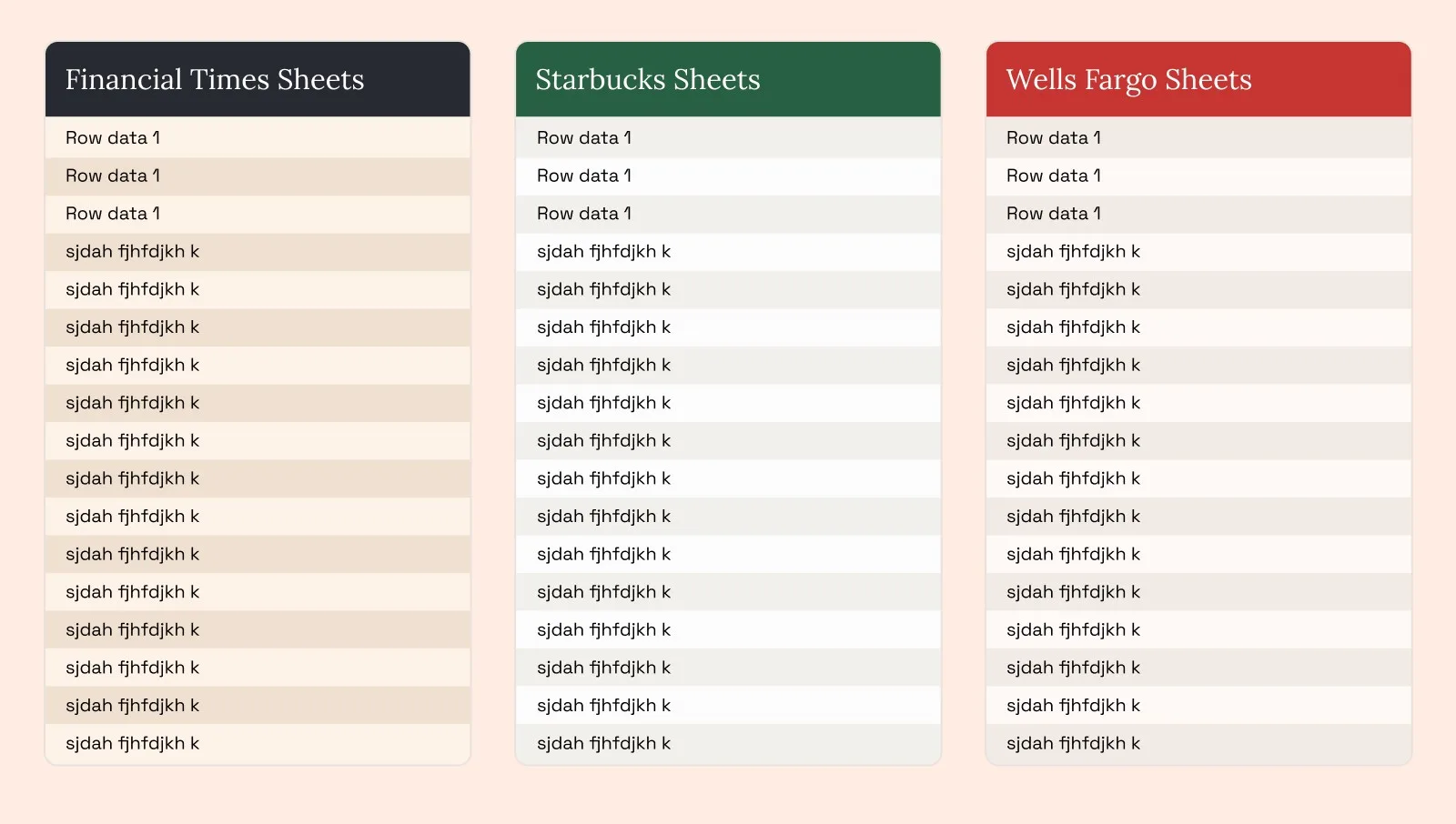The height and width of the screenshot is (824, 1456).
Task: Select second-to-last row in Wells Fargo table
Action: pyautogui.click(x=1198, y=706)
